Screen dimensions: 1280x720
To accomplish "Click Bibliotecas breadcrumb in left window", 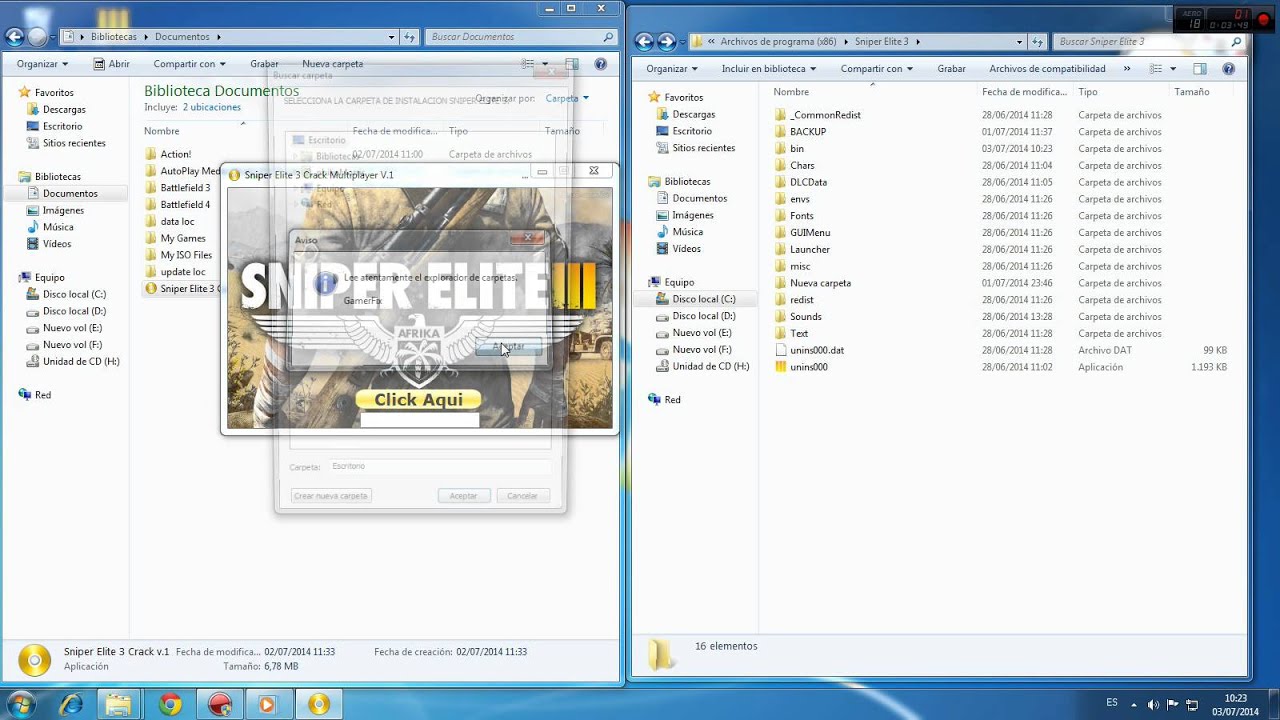I will click(x=114, y=37).
